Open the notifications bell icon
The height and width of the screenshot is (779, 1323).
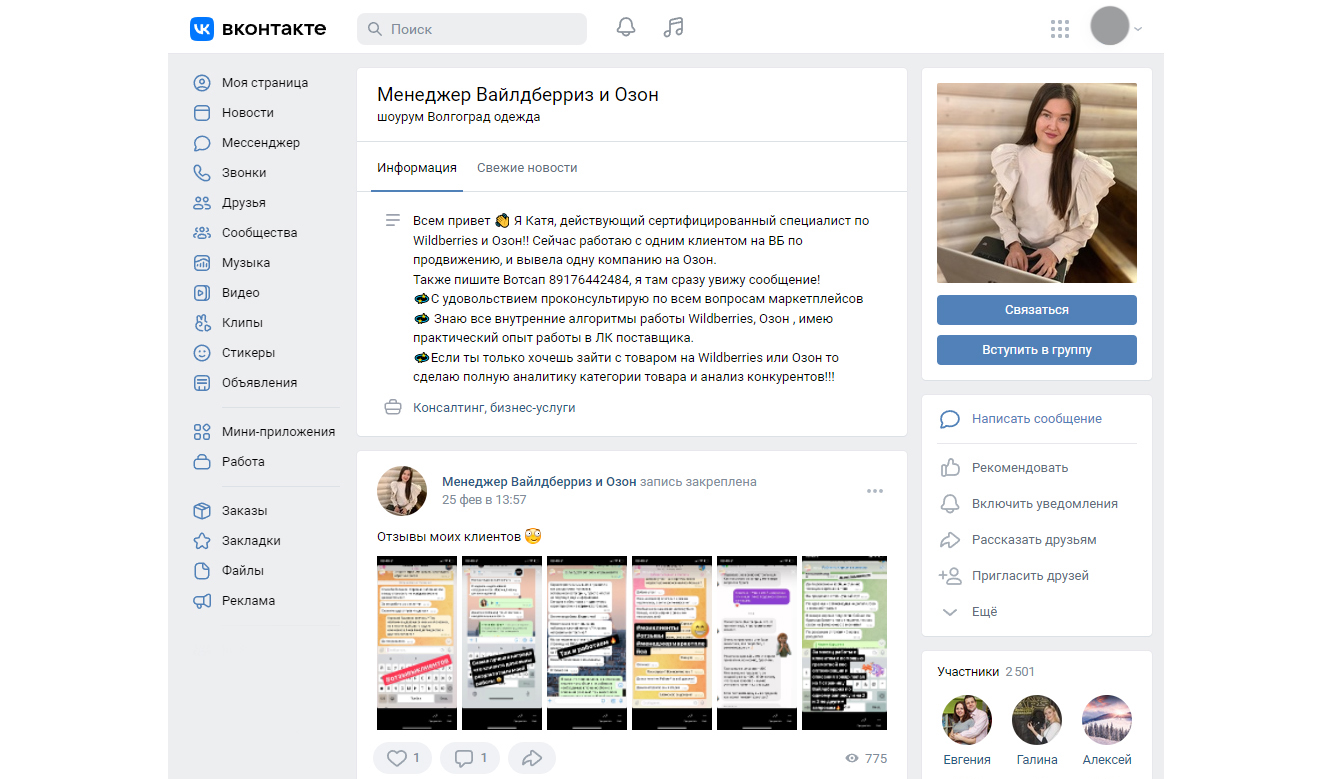(x=626, y=28)
